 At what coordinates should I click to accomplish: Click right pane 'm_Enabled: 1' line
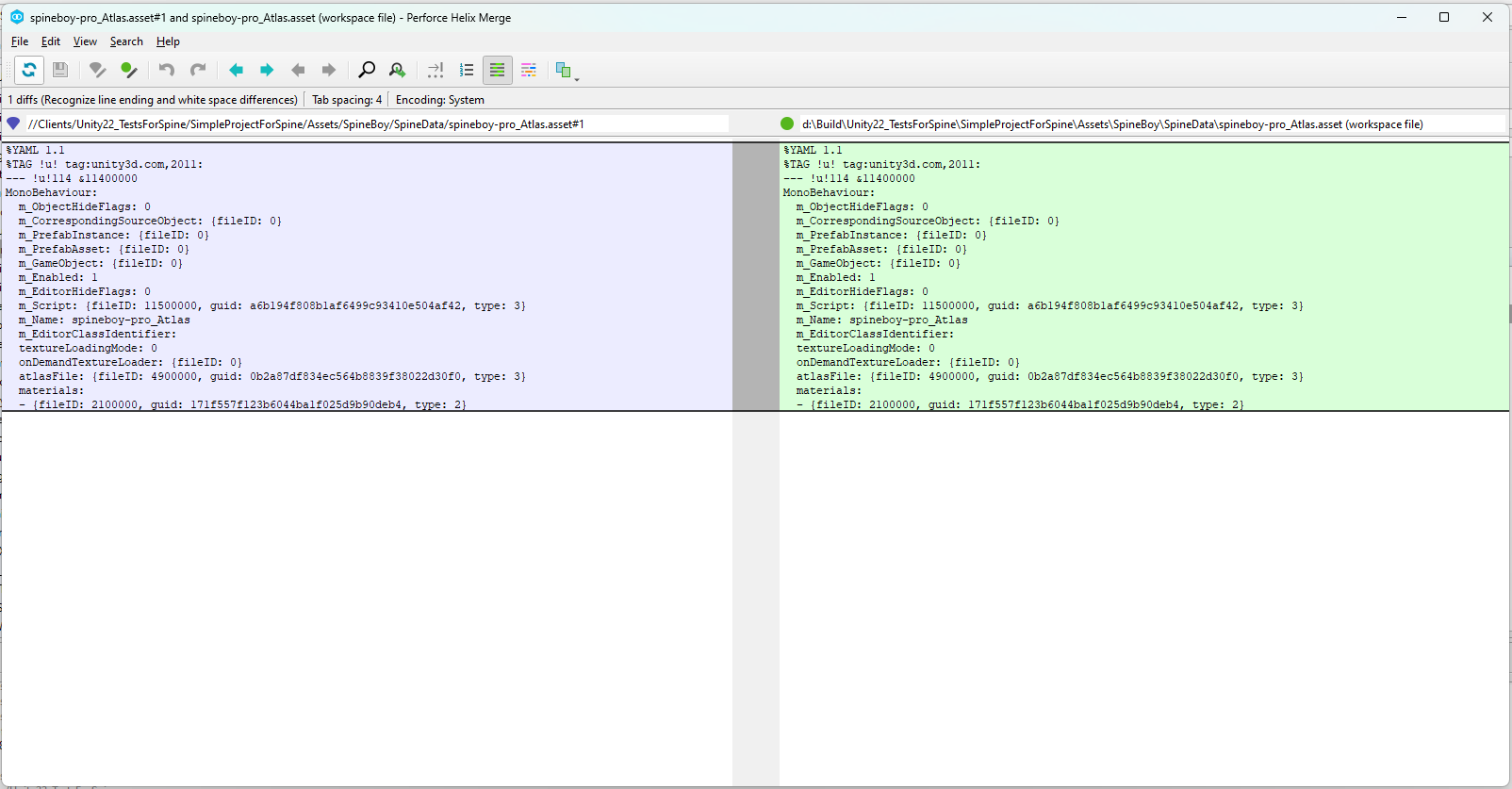(836, 277)
